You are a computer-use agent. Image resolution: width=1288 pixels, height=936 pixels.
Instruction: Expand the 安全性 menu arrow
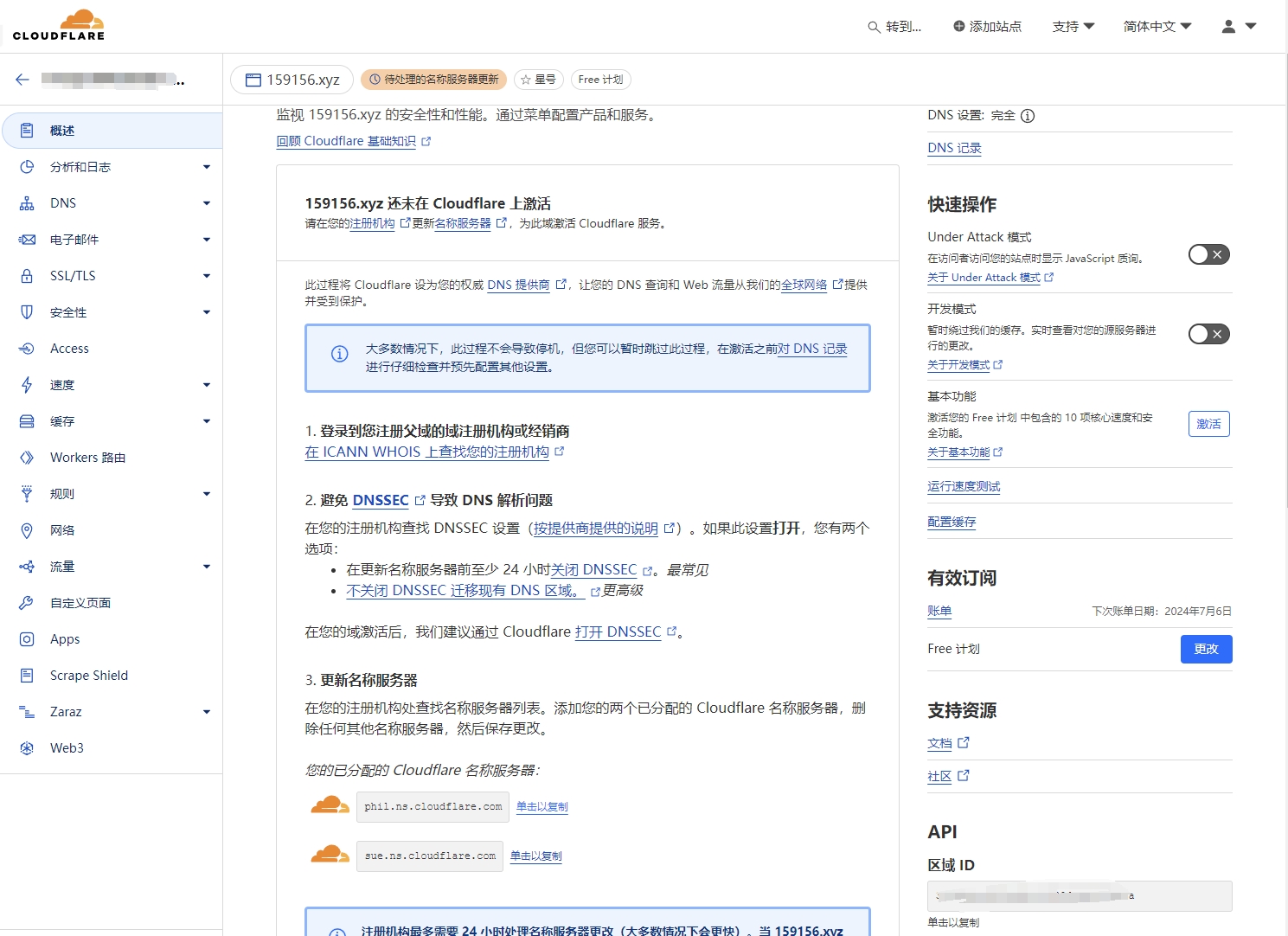207,312
